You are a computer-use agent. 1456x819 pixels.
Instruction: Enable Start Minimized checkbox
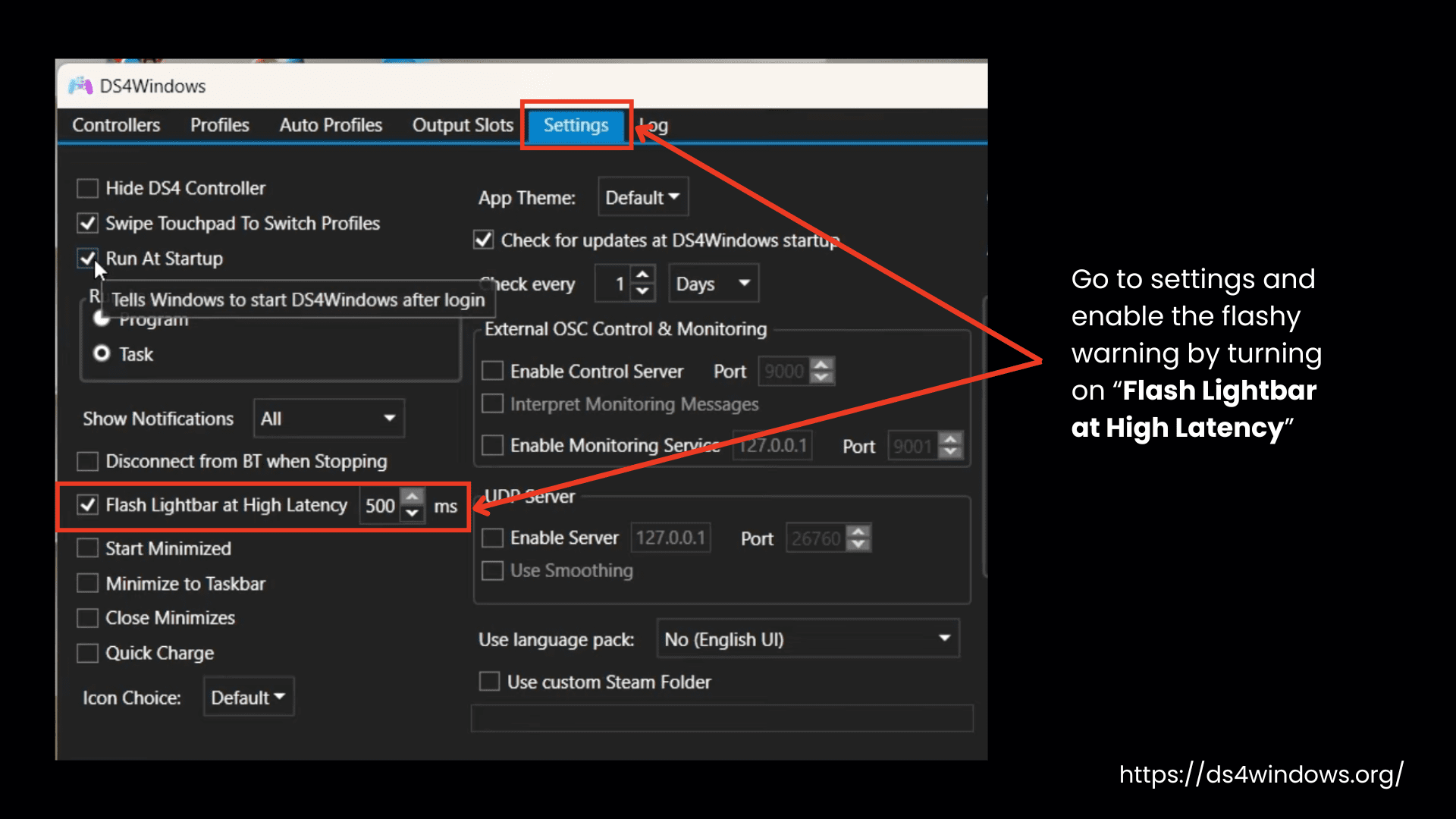point(88,548)
